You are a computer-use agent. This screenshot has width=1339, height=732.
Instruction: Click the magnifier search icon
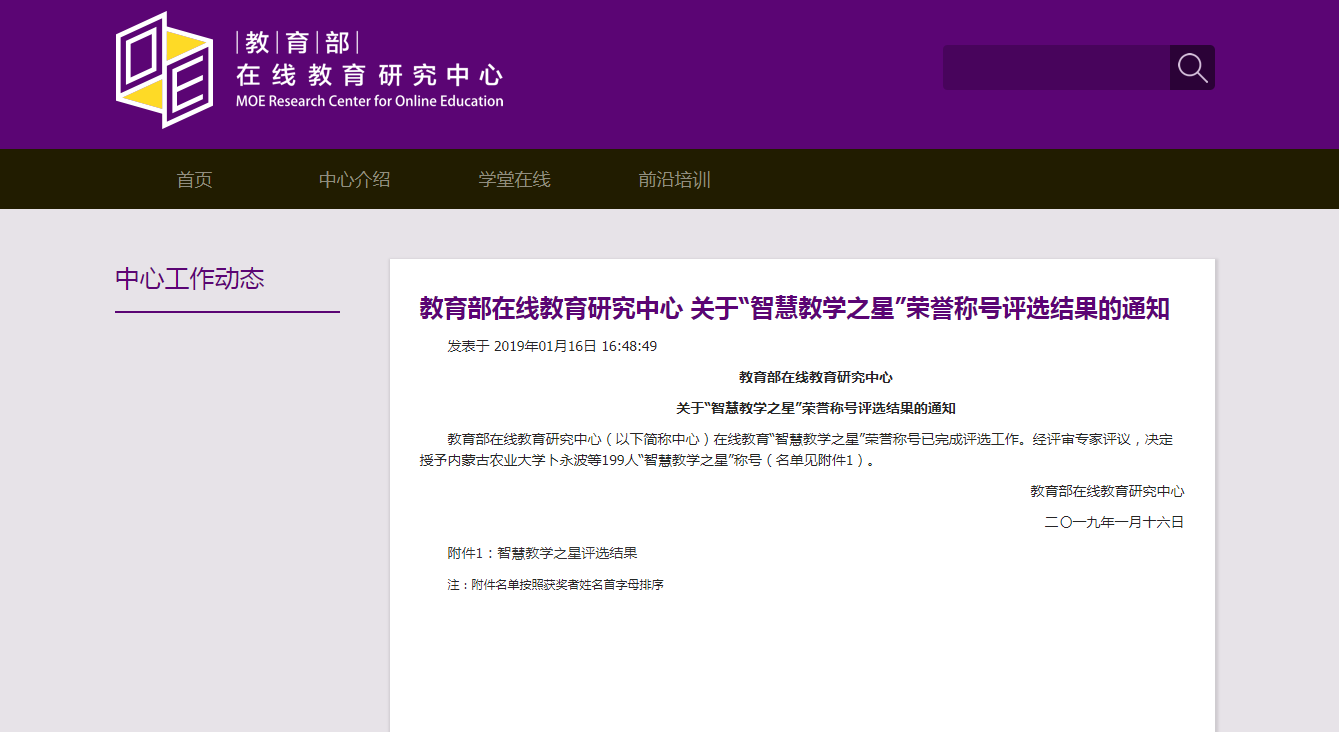coord(1192,68)
